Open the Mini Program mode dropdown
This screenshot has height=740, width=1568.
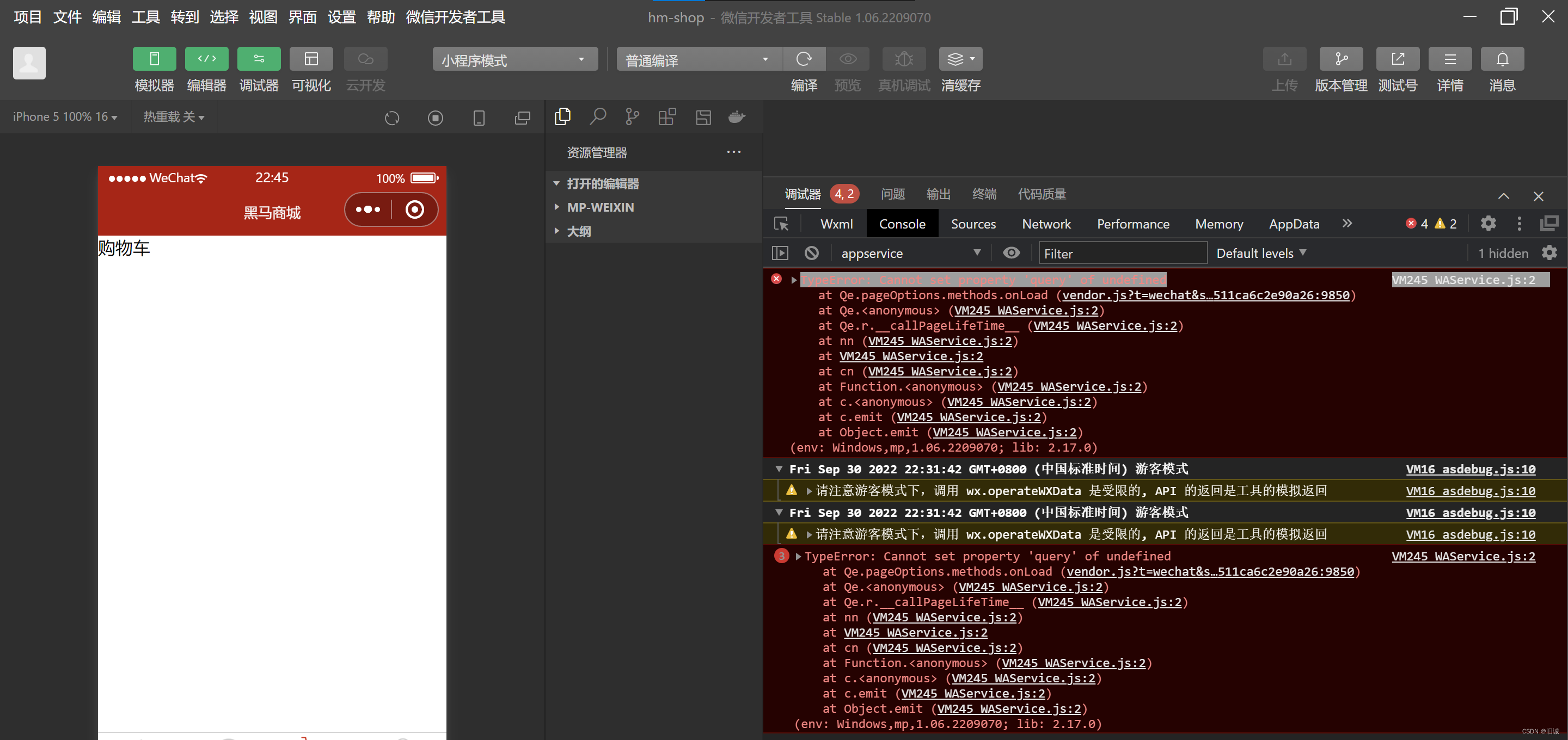pos(514,60)
